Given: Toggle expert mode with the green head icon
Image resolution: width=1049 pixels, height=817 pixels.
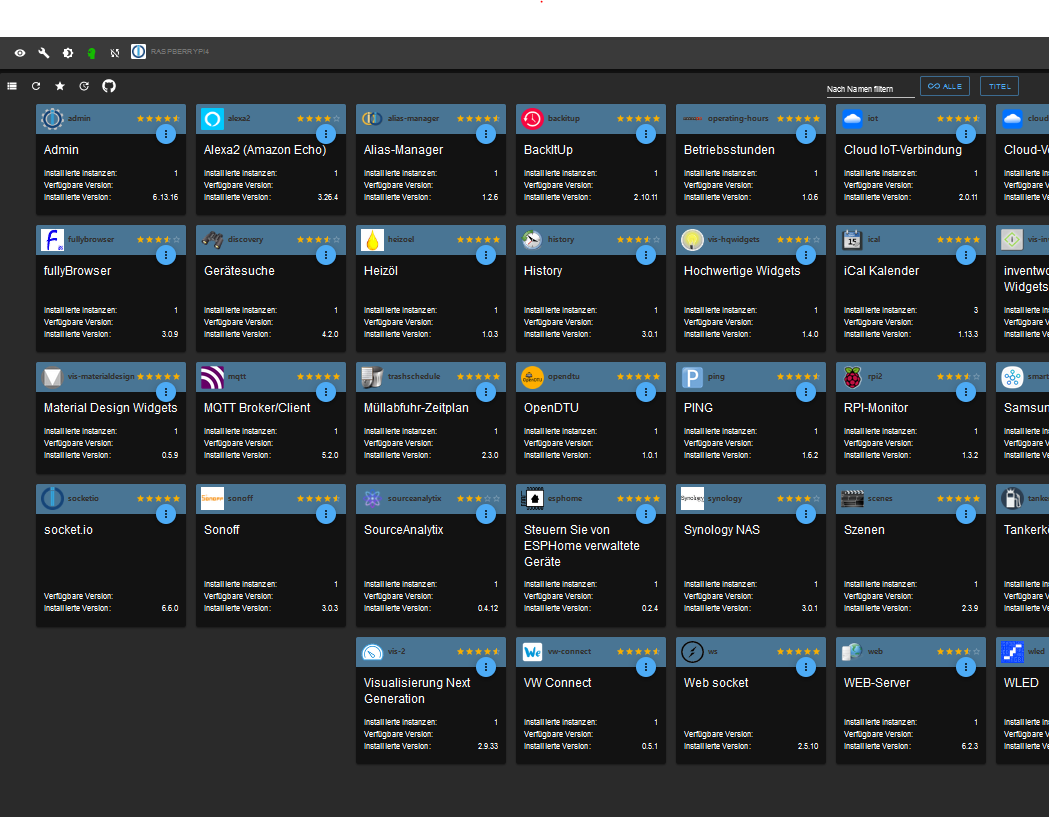Looking at the screenshot, I should click(x=92, y=54).
